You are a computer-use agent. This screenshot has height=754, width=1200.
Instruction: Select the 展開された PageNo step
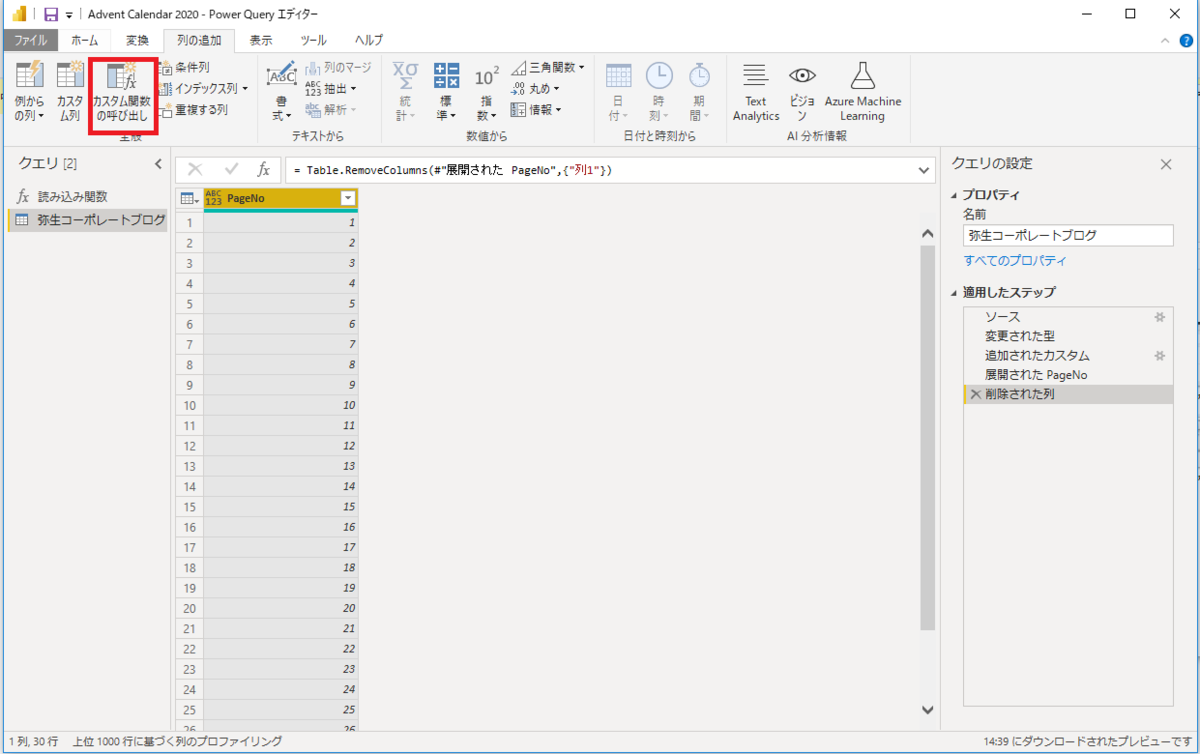pos(1068,375)
